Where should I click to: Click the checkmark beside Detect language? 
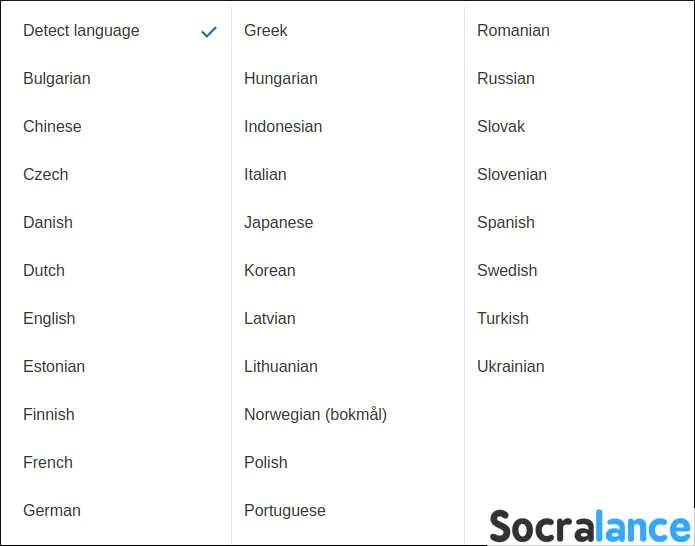(x=209, y=32)
